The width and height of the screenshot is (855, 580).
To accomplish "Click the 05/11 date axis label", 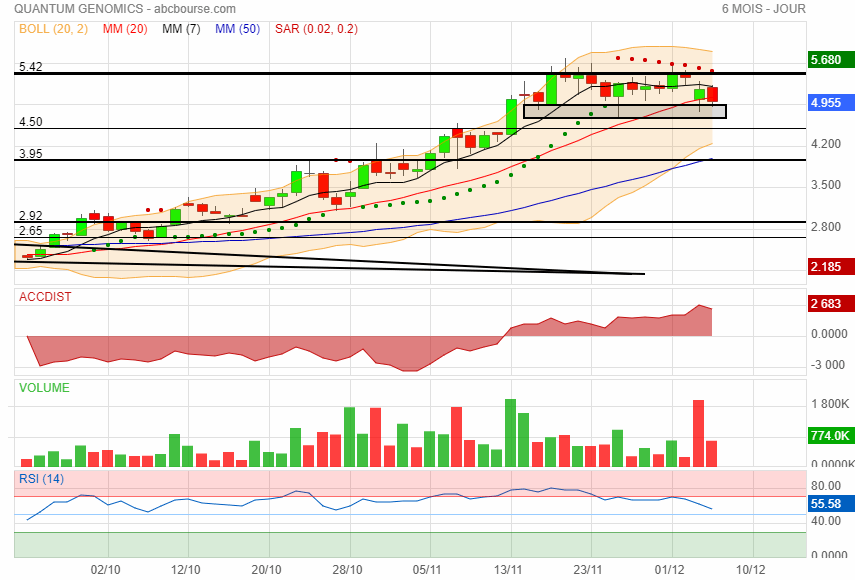I will pyautogui.click(x=427, y=570).
